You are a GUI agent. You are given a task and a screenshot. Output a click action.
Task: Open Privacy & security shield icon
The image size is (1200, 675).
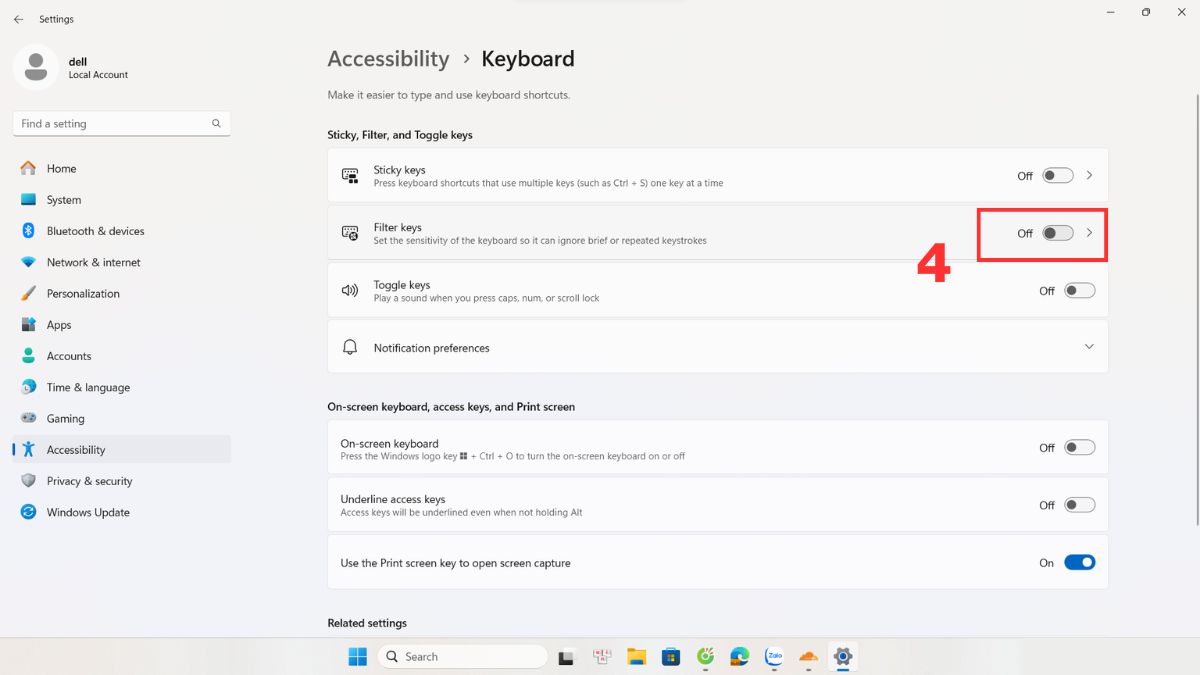coord(28,481)
